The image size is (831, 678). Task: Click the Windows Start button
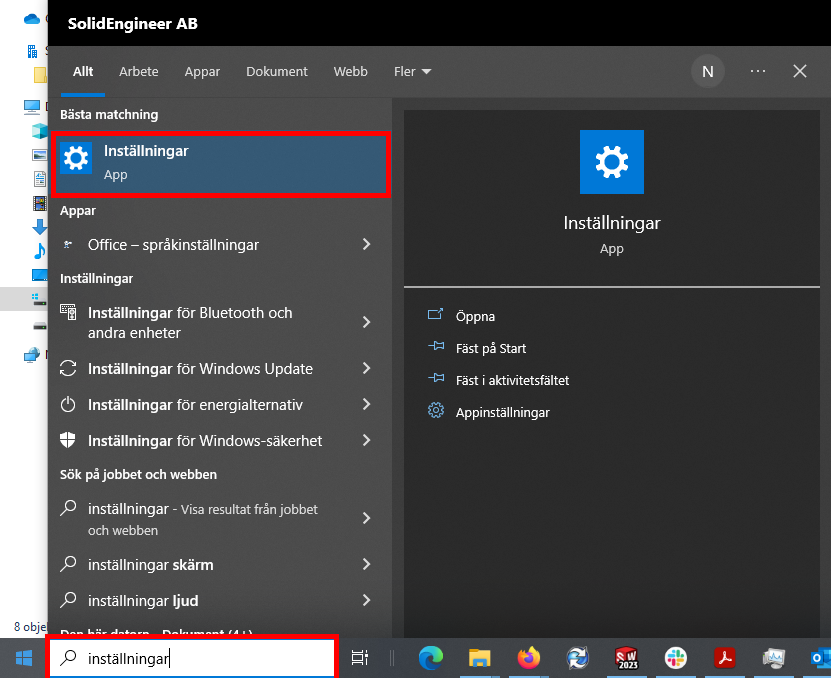pos(23,657)
